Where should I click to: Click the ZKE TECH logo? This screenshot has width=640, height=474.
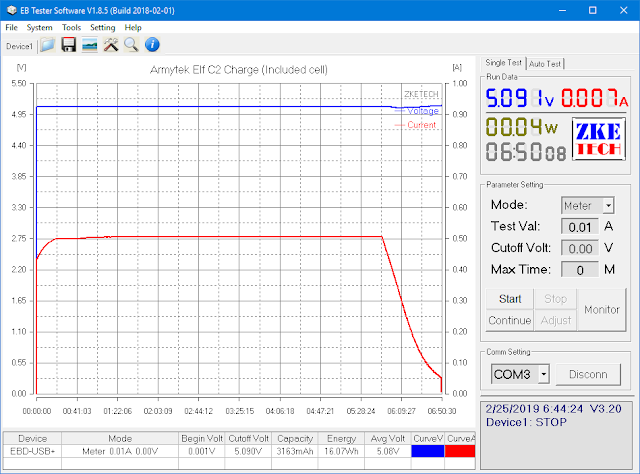point(598,139)
